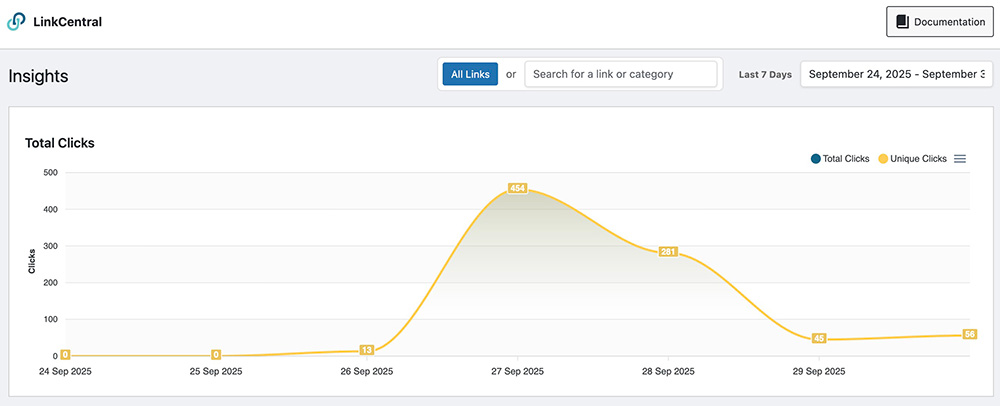
Task: Click the book icon beside Documentation
Action: click(901, 22)
